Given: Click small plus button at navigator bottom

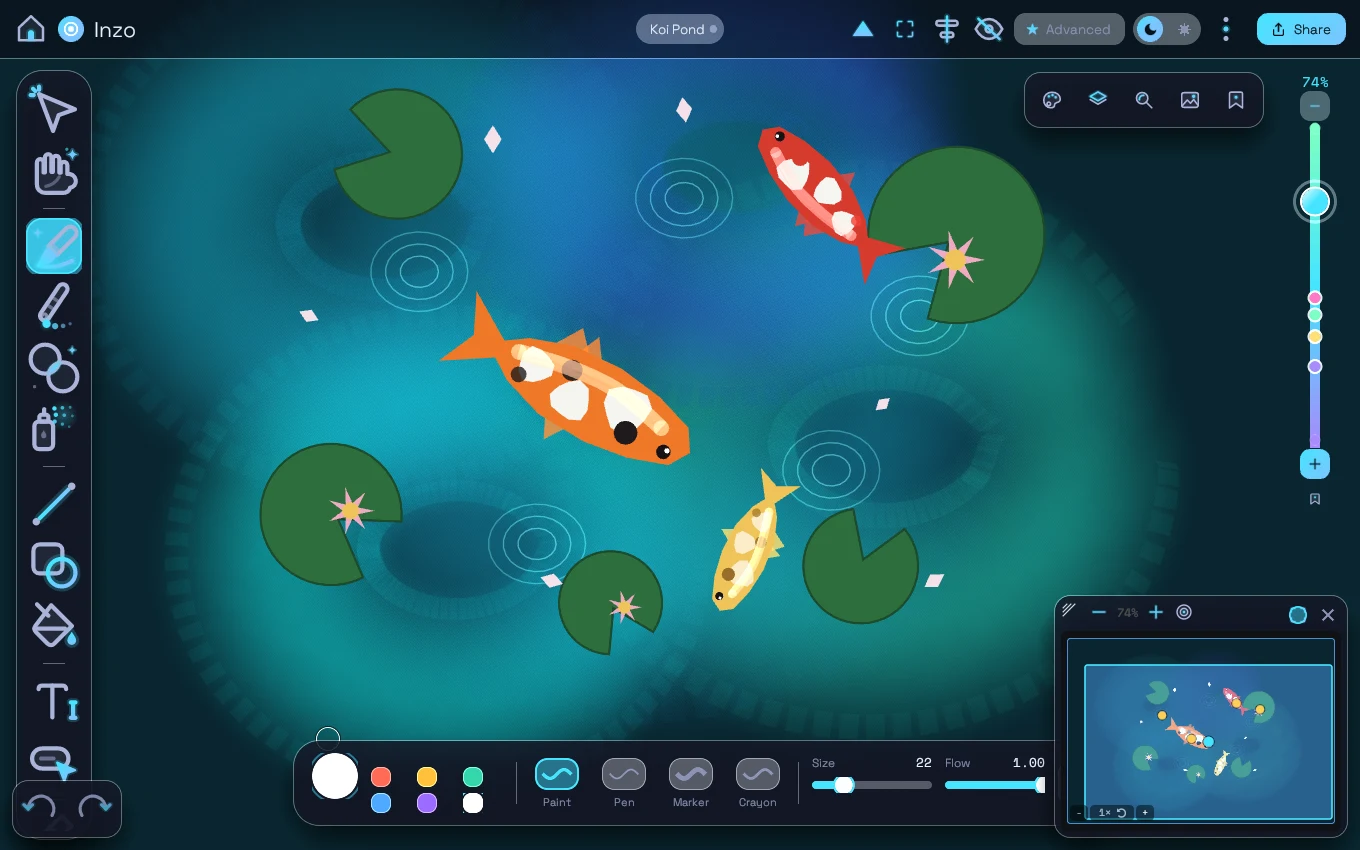Looking at the screenshot, I should point(1145,813).
